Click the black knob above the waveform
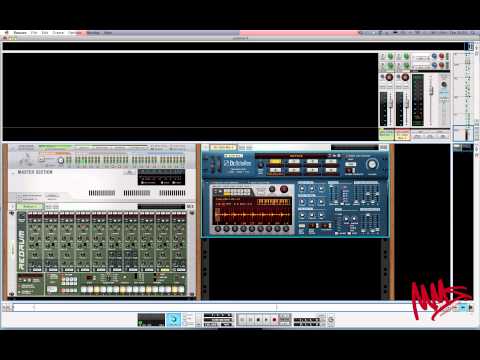 tap(272, 189)
